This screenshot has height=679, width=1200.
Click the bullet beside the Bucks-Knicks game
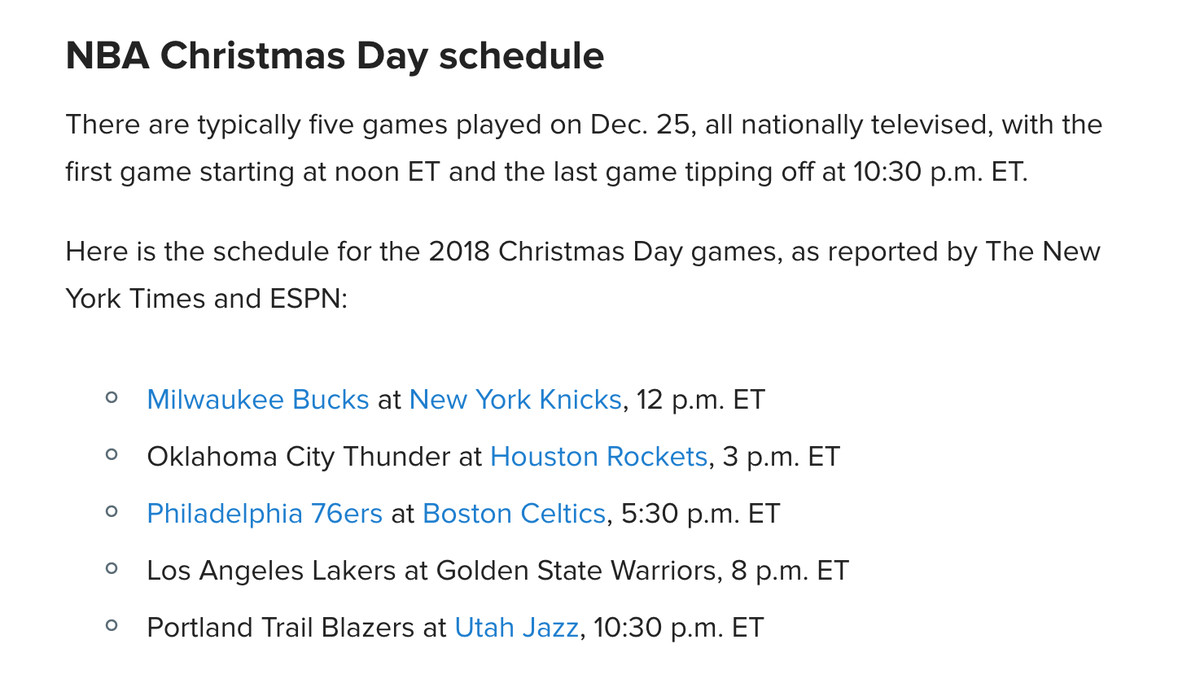tap(111, 399)
